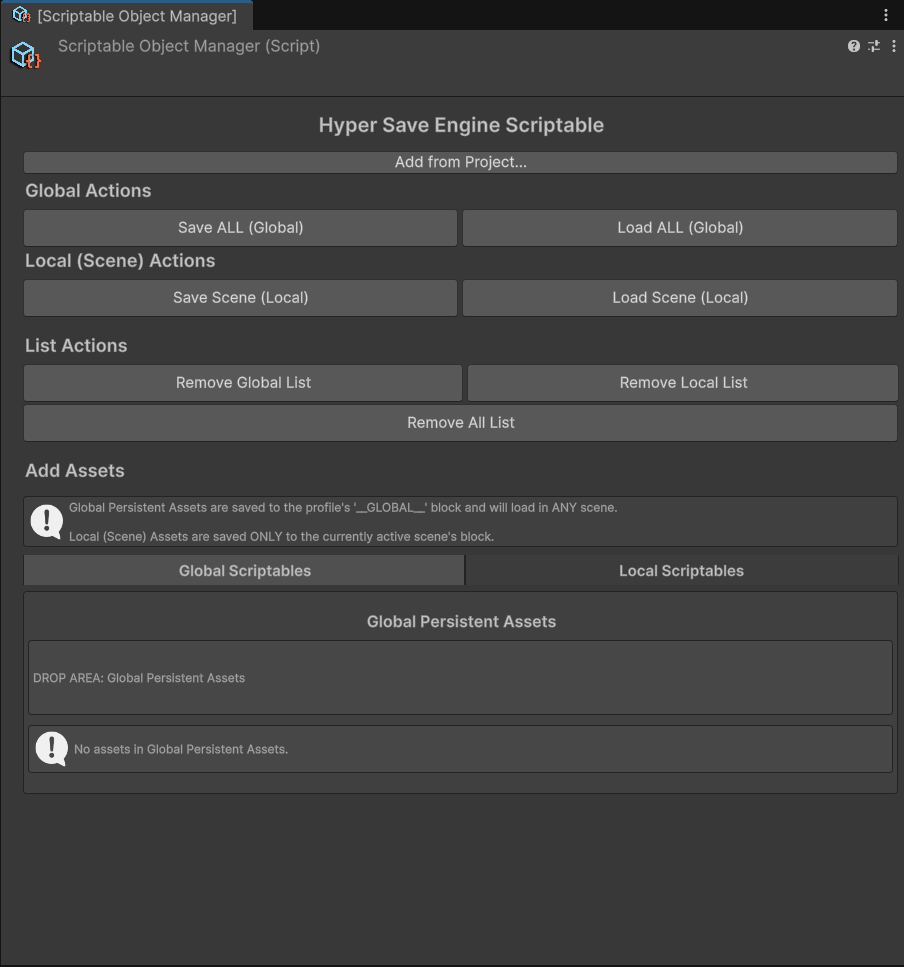Image resolution: width=904 pixels, height=967 pixels.
Task: Click Save ALL (Global) button
Action: click(240, 228)
